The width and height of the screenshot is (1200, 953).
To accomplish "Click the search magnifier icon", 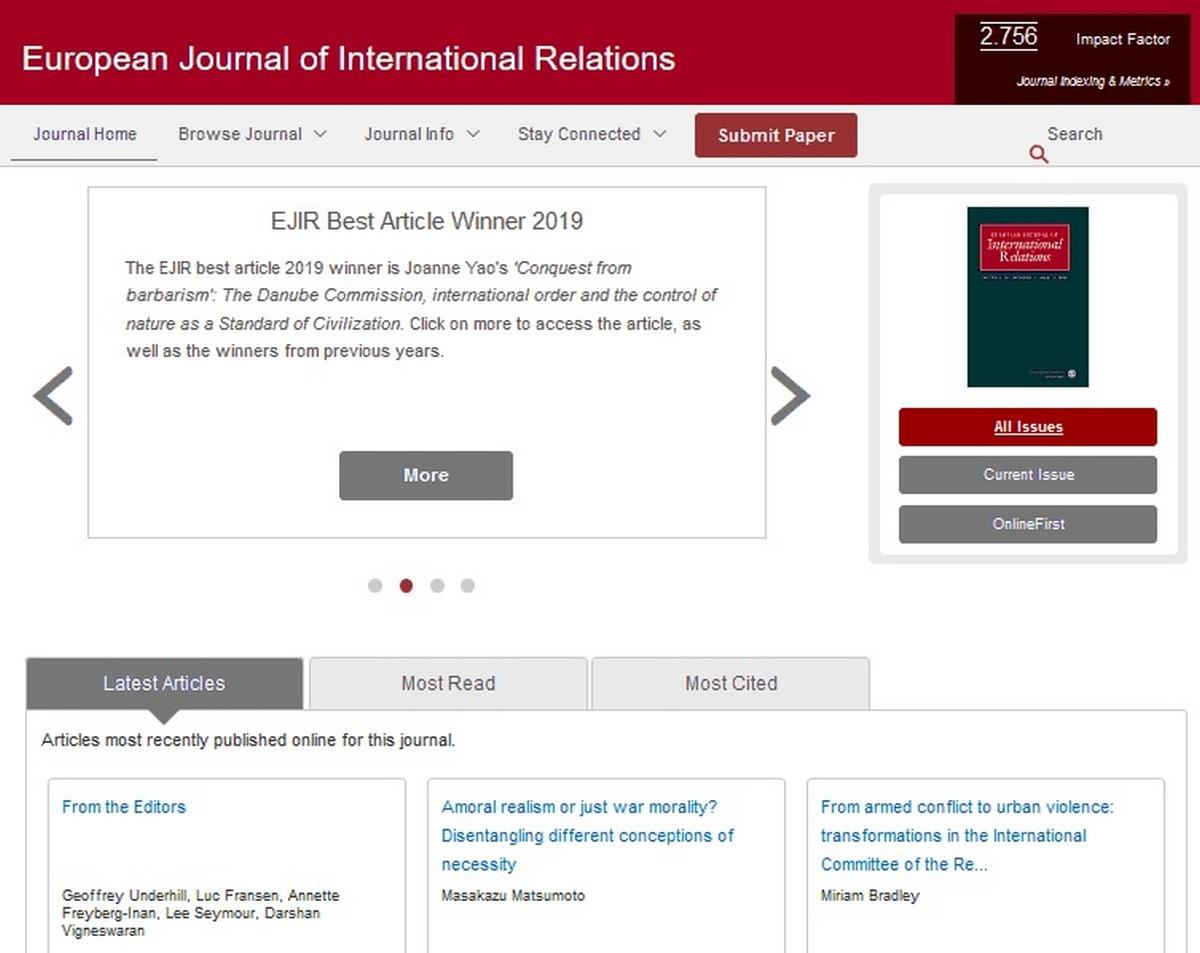I will tap(1039, 154).
